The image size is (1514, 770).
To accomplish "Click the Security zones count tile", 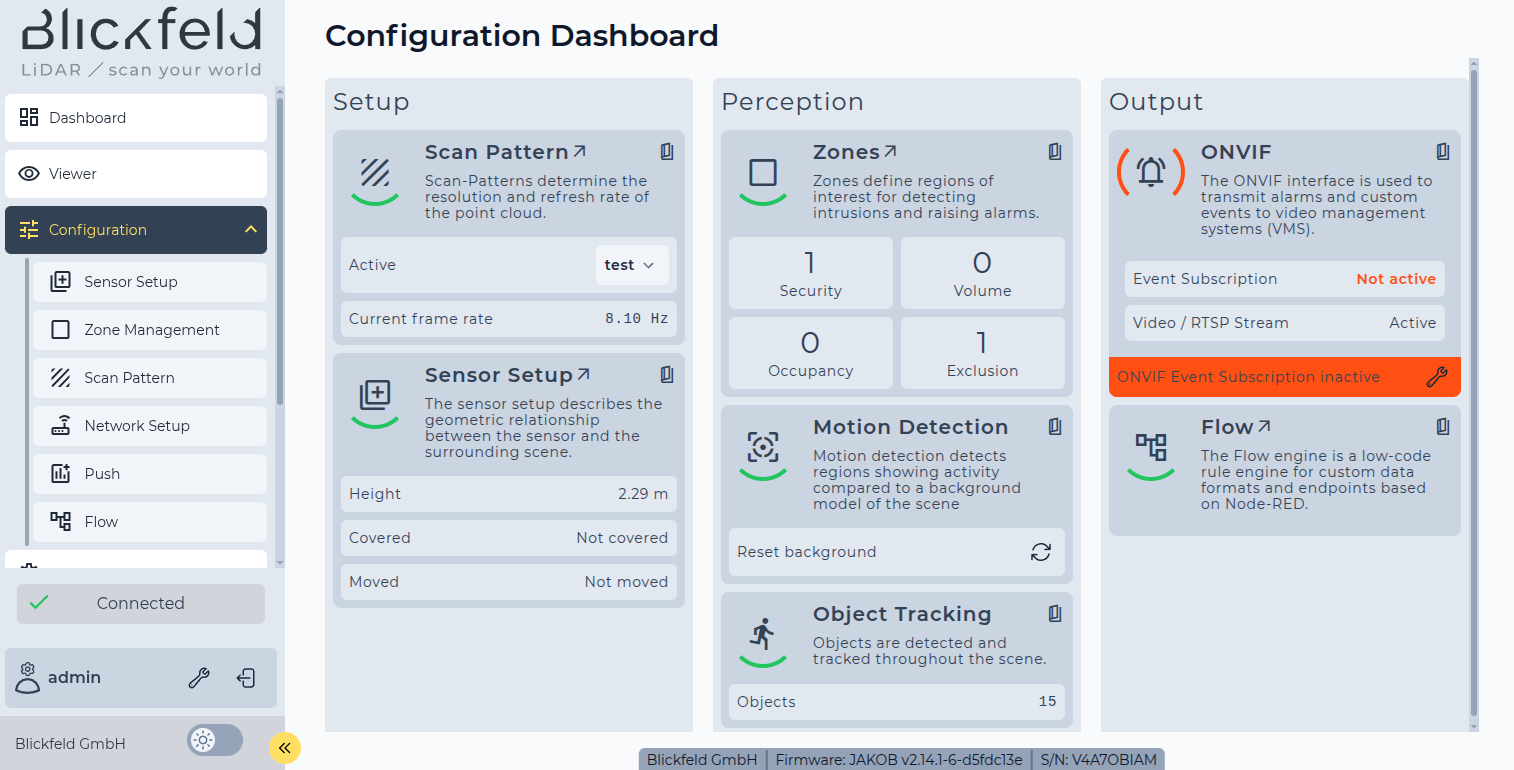I will (810, 273).
